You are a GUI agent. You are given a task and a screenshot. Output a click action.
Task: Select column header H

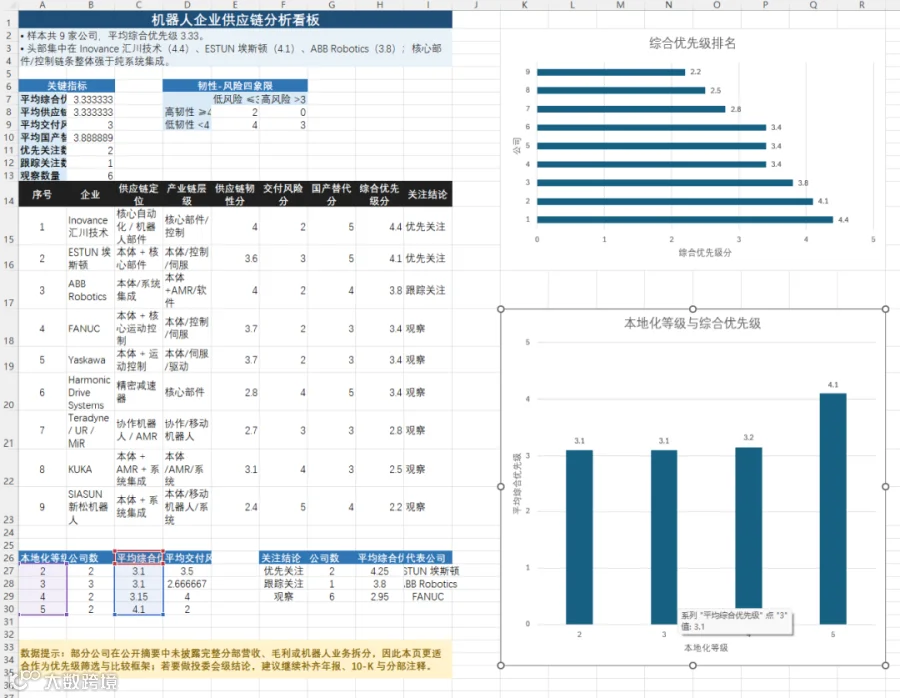(379, 5)
